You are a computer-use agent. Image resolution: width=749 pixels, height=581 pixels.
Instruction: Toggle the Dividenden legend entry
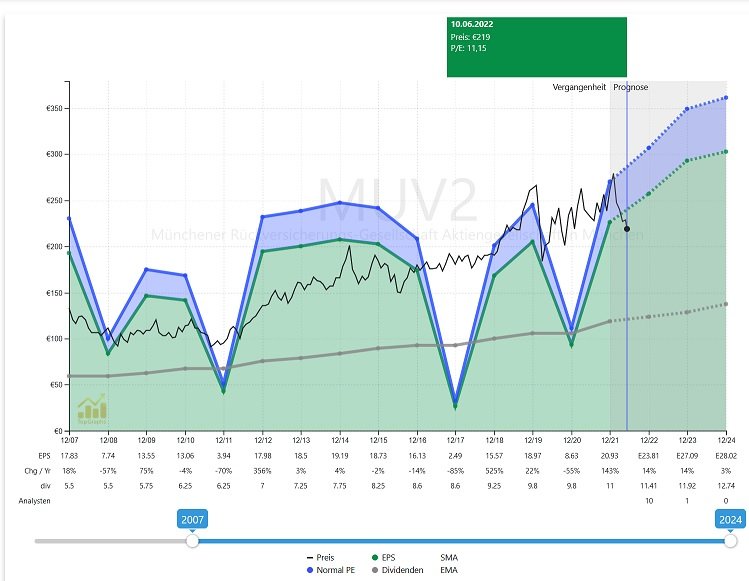(x=397, y=570)
